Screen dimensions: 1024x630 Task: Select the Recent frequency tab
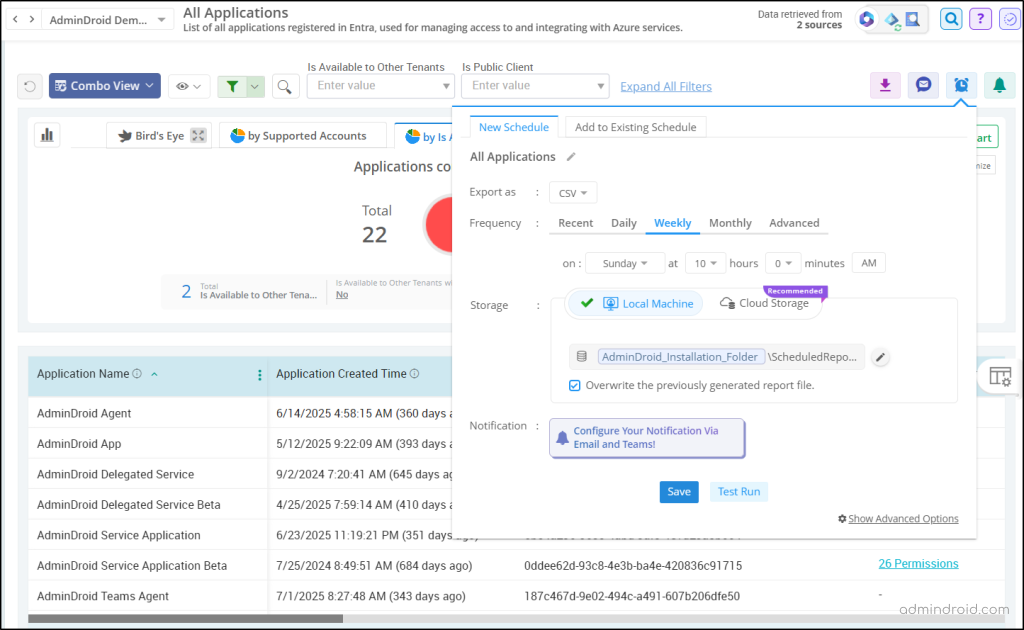click(575, 223)
